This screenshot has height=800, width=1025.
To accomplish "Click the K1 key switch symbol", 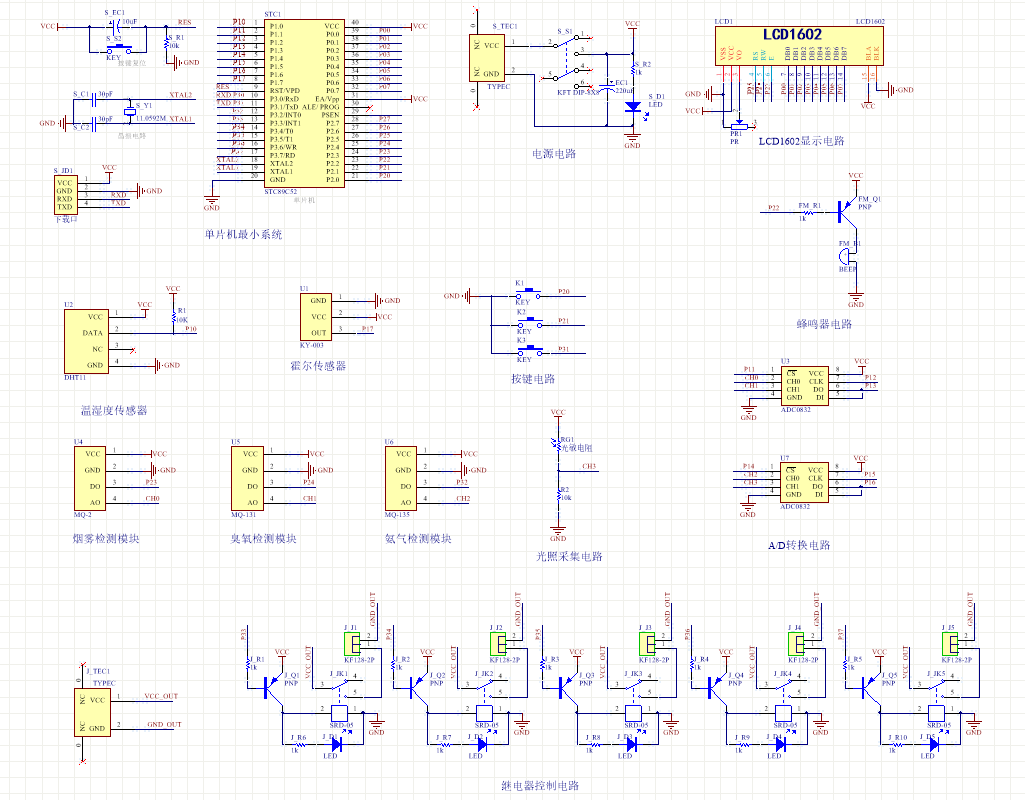I will [528, 293].
